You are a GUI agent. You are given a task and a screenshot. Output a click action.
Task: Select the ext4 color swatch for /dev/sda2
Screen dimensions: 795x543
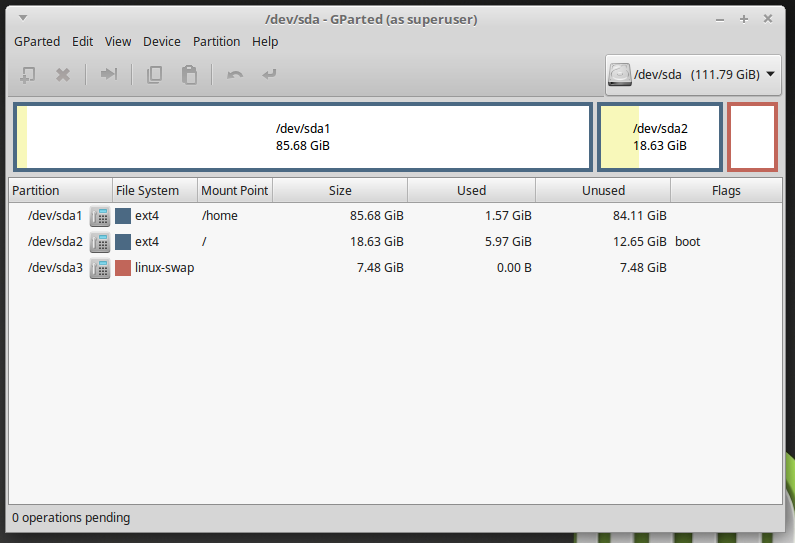point(123,242)
